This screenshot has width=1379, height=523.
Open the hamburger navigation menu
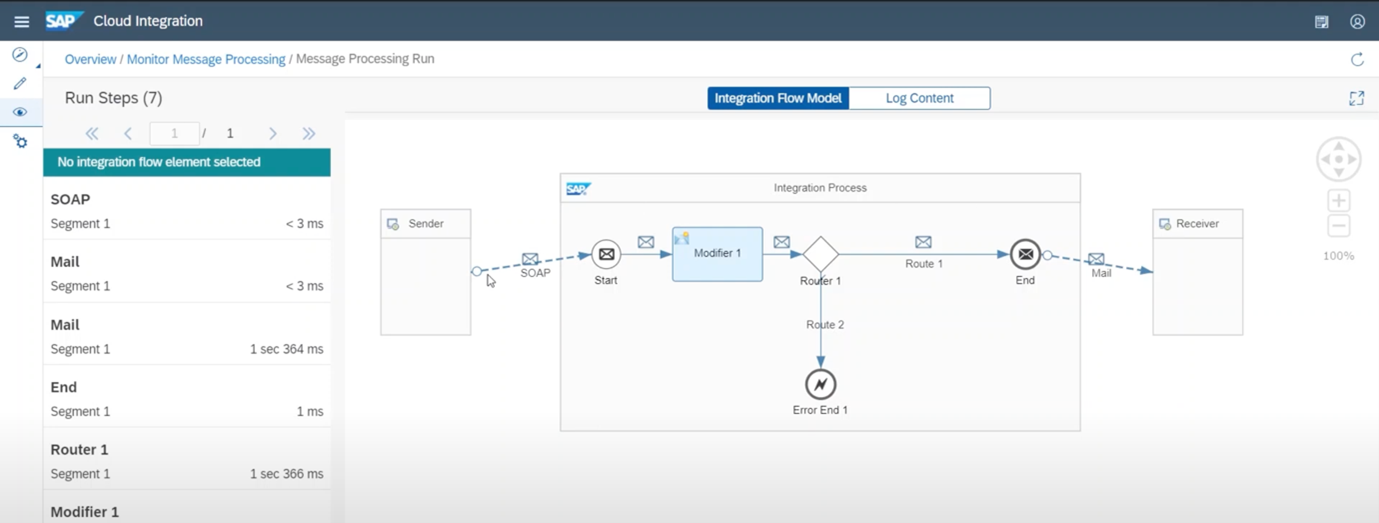(x=21, y=21)
